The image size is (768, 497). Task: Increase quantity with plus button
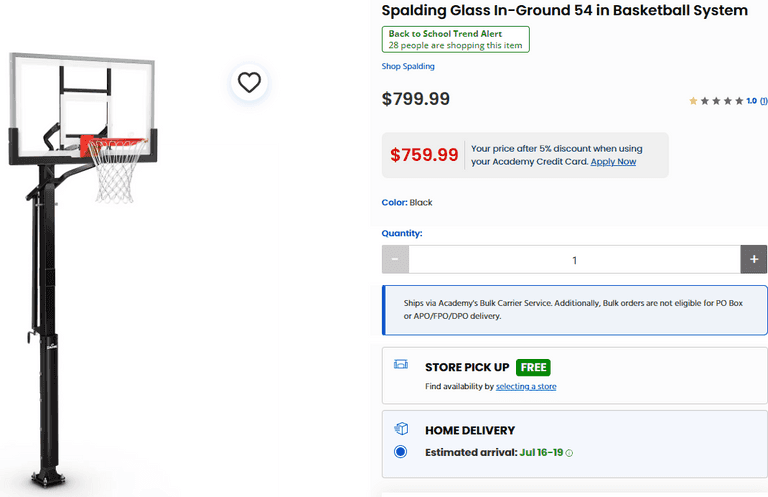click(754, 260)
